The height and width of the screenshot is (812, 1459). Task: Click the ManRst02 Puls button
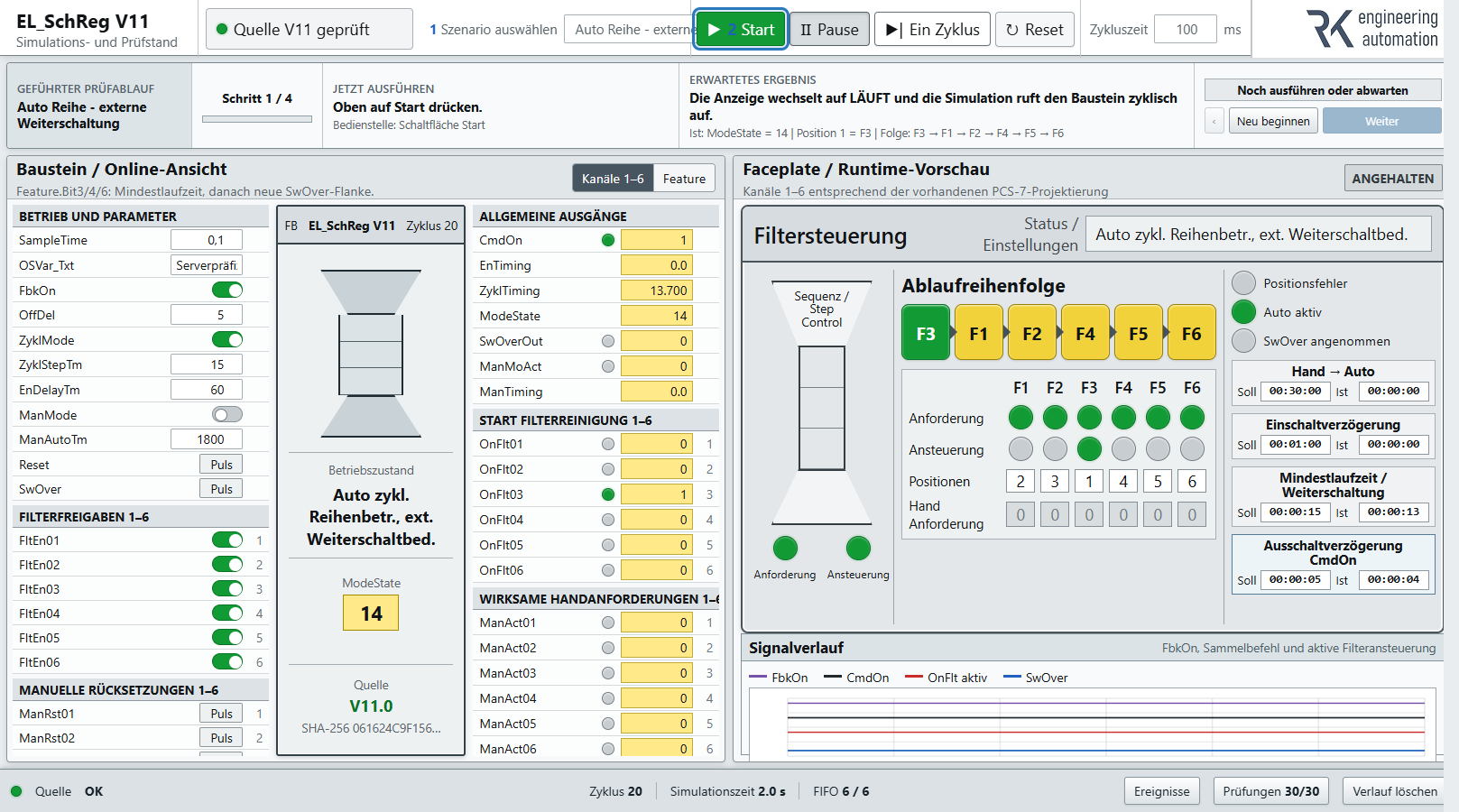click(221, 738)
